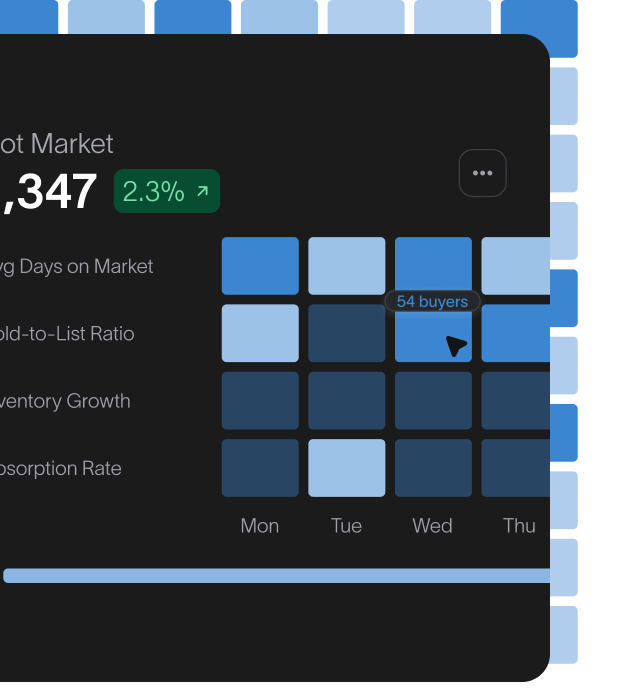Click Inventory Growth cell for Wednesday
The height and width of the screenshot is (688, 620).
click(x=433, y=401)
